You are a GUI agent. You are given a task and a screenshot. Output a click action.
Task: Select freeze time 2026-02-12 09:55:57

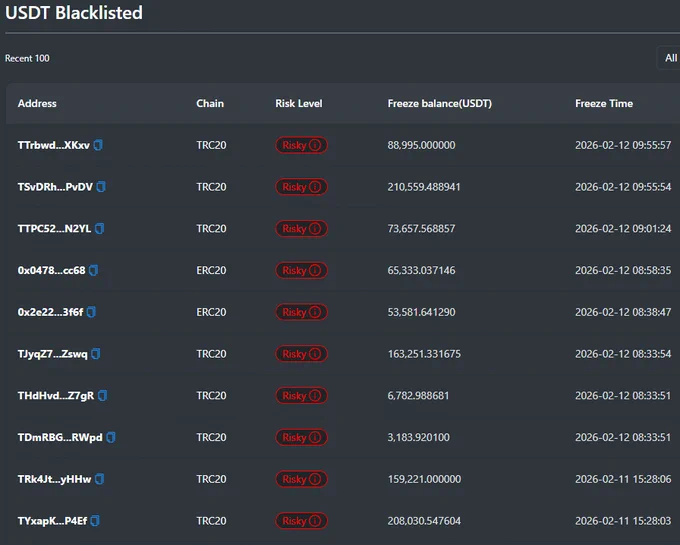(x=623, y=145)
